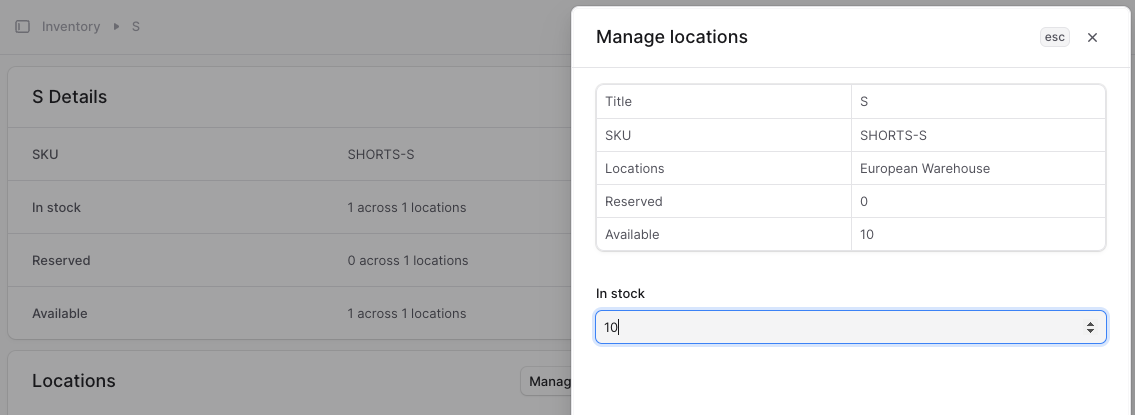Select the Manage locations heading
The image size is (1135, 415).
pos(672,37)
